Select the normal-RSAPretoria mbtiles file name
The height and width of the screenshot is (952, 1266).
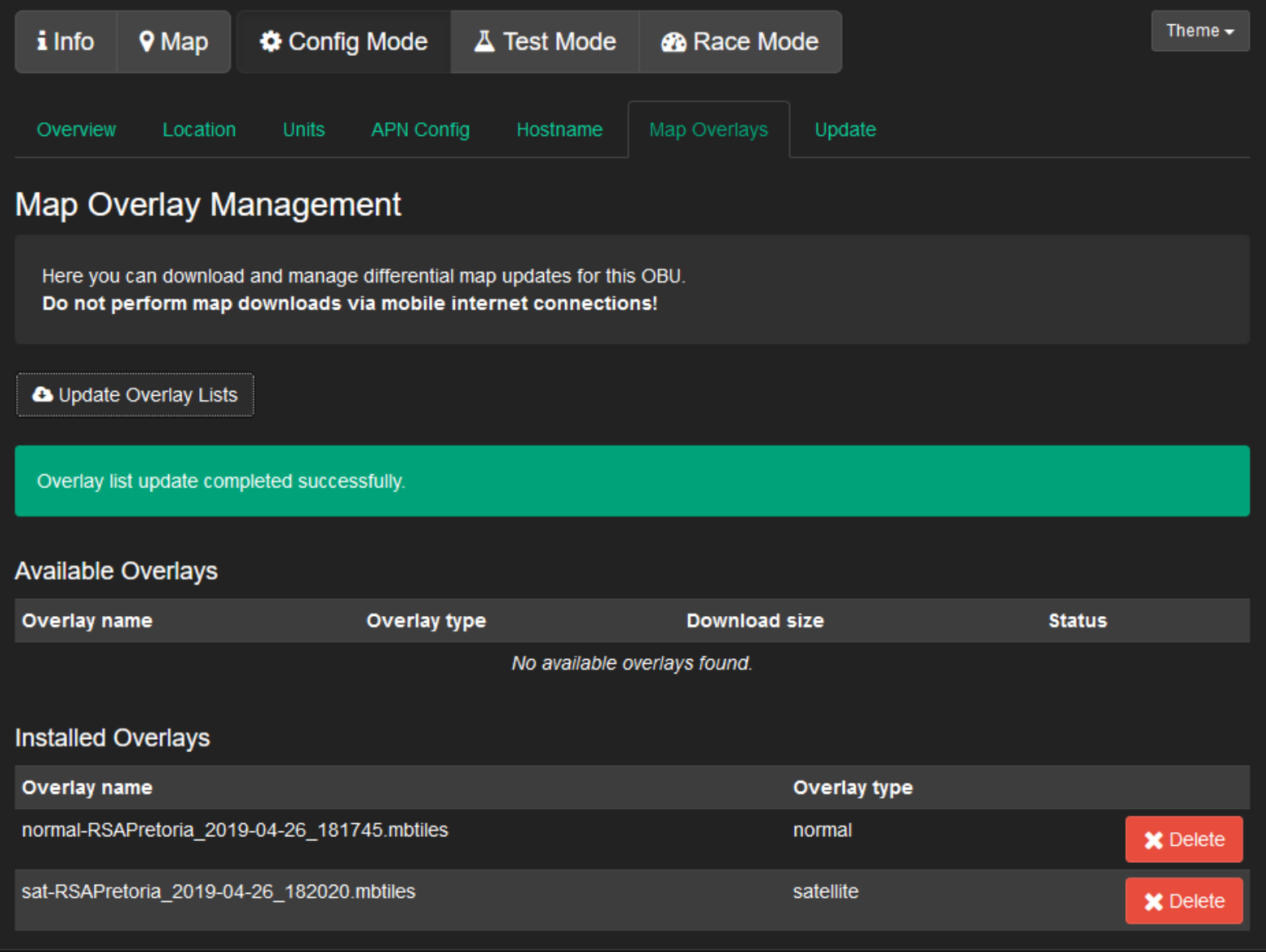(235, 830)
